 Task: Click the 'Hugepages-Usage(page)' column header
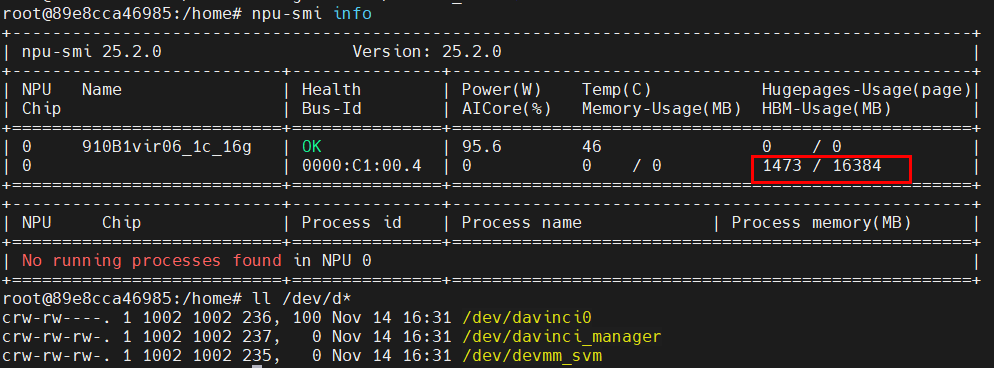tap(867, 89)
